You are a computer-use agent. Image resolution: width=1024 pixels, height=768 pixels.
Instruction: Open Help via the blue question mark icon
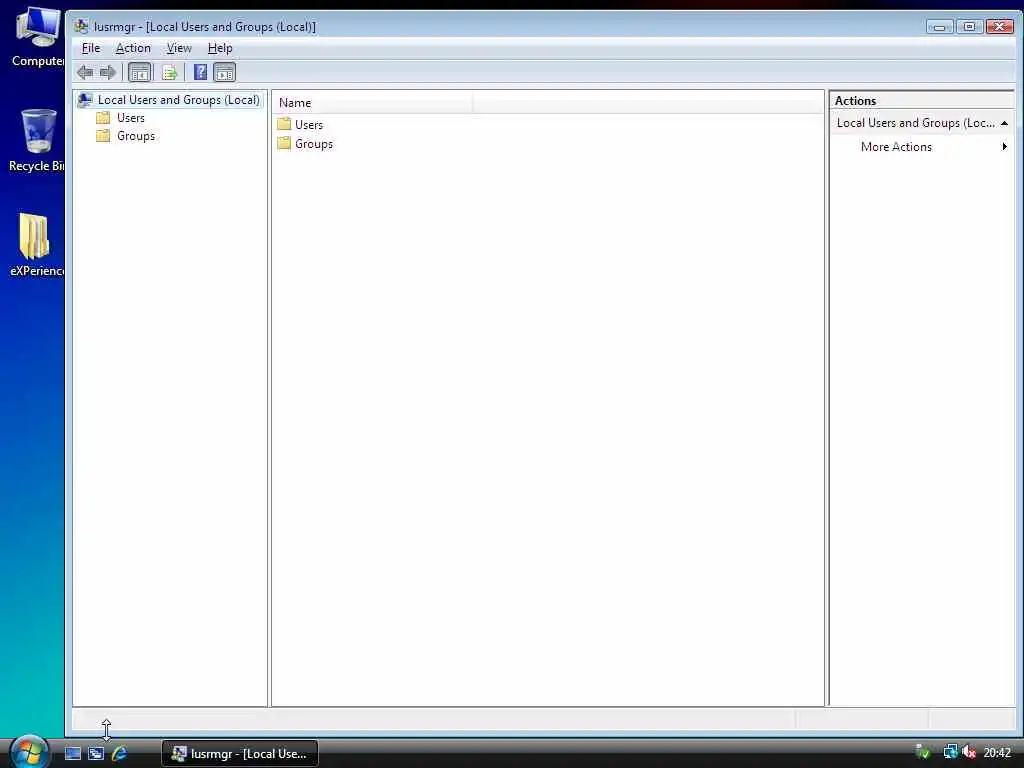[200, 72]
